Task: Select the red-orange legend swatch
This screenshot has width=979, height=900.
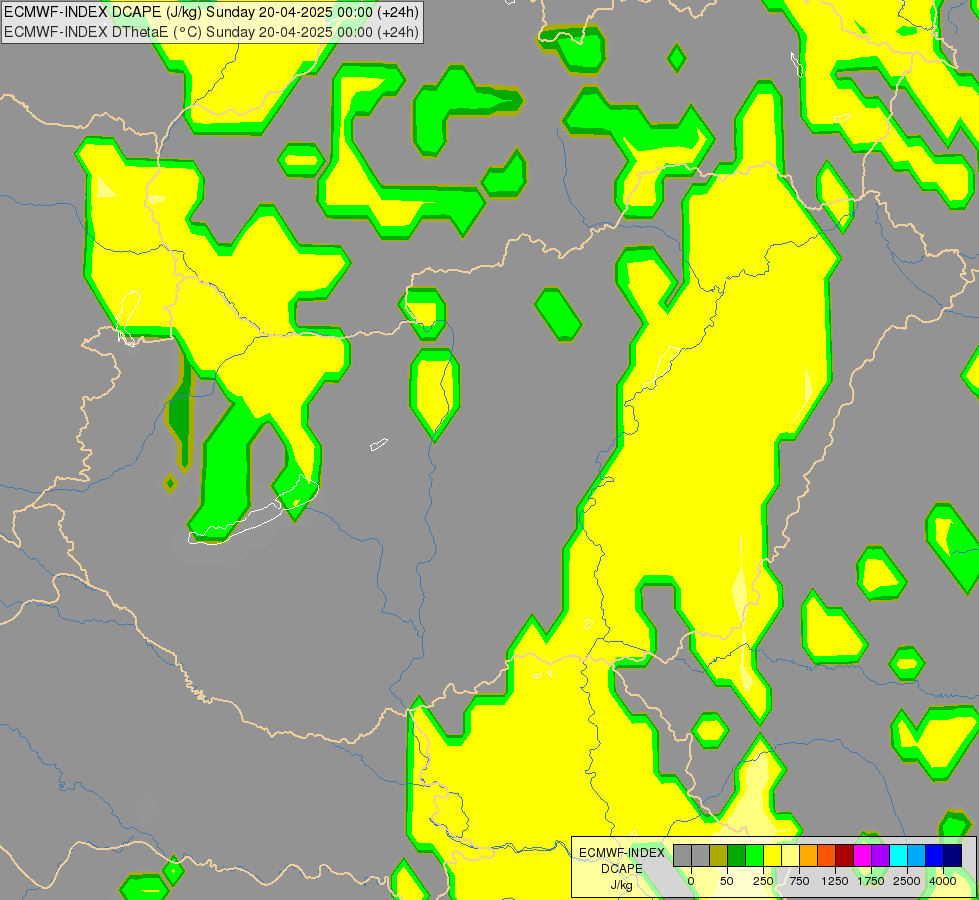Action: pyautogui.click(x=827, y=855)
